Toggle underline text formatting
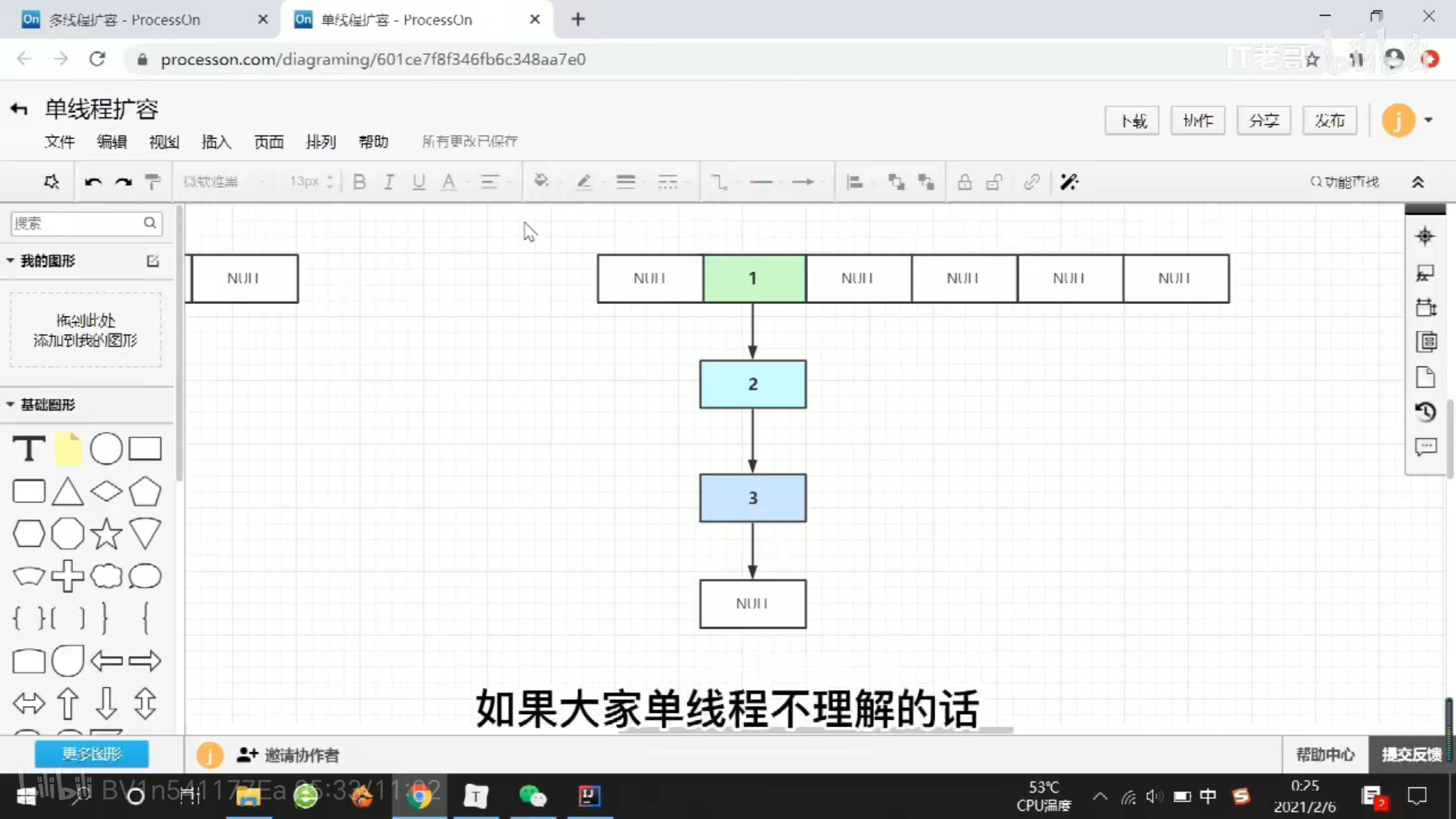This screenshot has width=1456, height=819. click(418, 182)
